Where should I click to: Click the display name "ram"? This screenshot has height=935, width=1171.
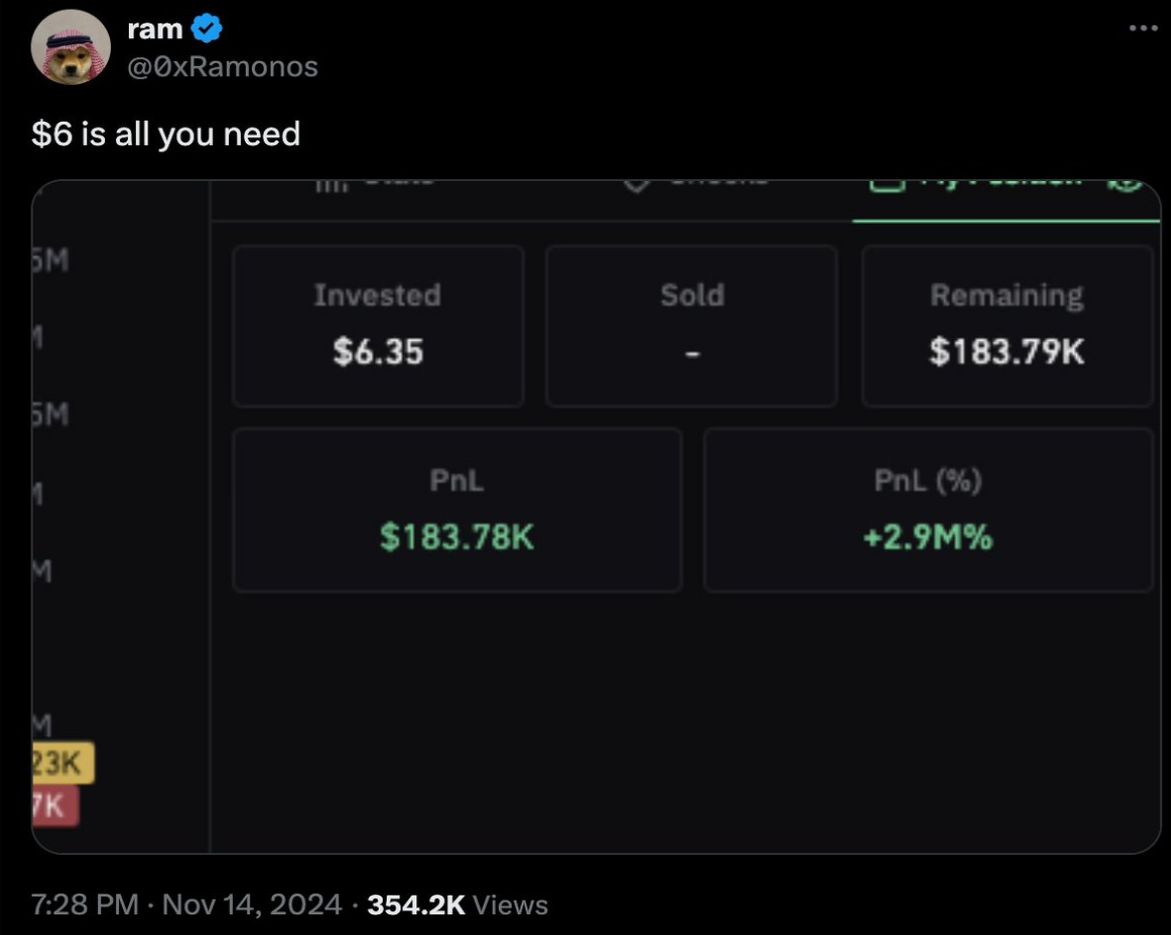pyautogui.click(x=155, y=30)
